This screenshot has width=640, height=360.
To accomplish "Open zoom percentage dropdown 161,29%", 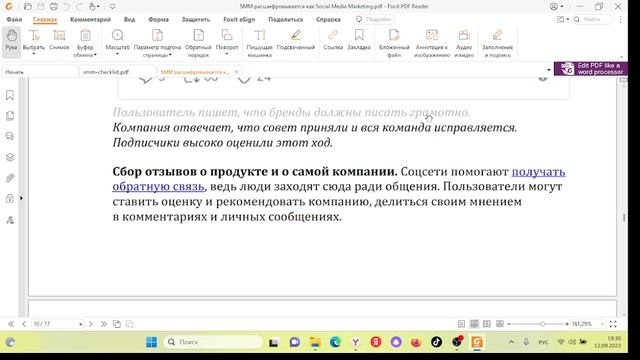I will (x=602, y=324).
